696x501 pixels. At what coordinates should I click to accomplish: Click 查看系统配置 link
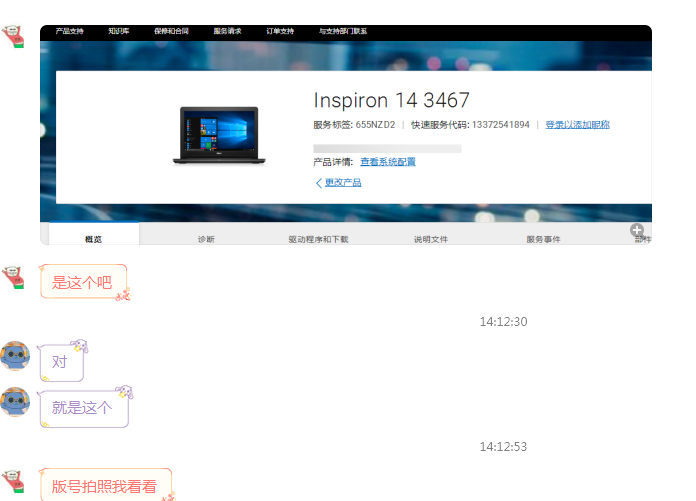[388, 162]
